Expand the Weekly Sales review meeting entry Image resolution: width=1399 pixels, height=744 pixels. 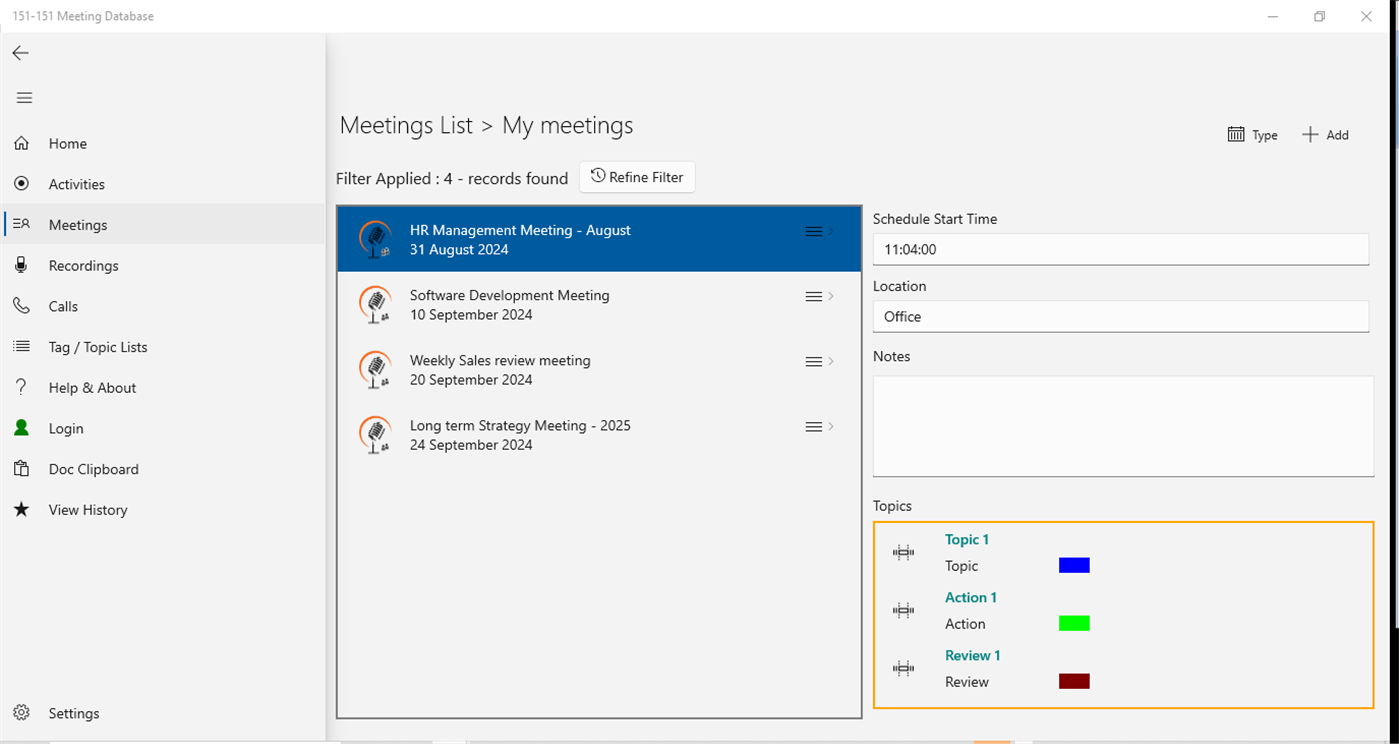[x=829, y=361]
